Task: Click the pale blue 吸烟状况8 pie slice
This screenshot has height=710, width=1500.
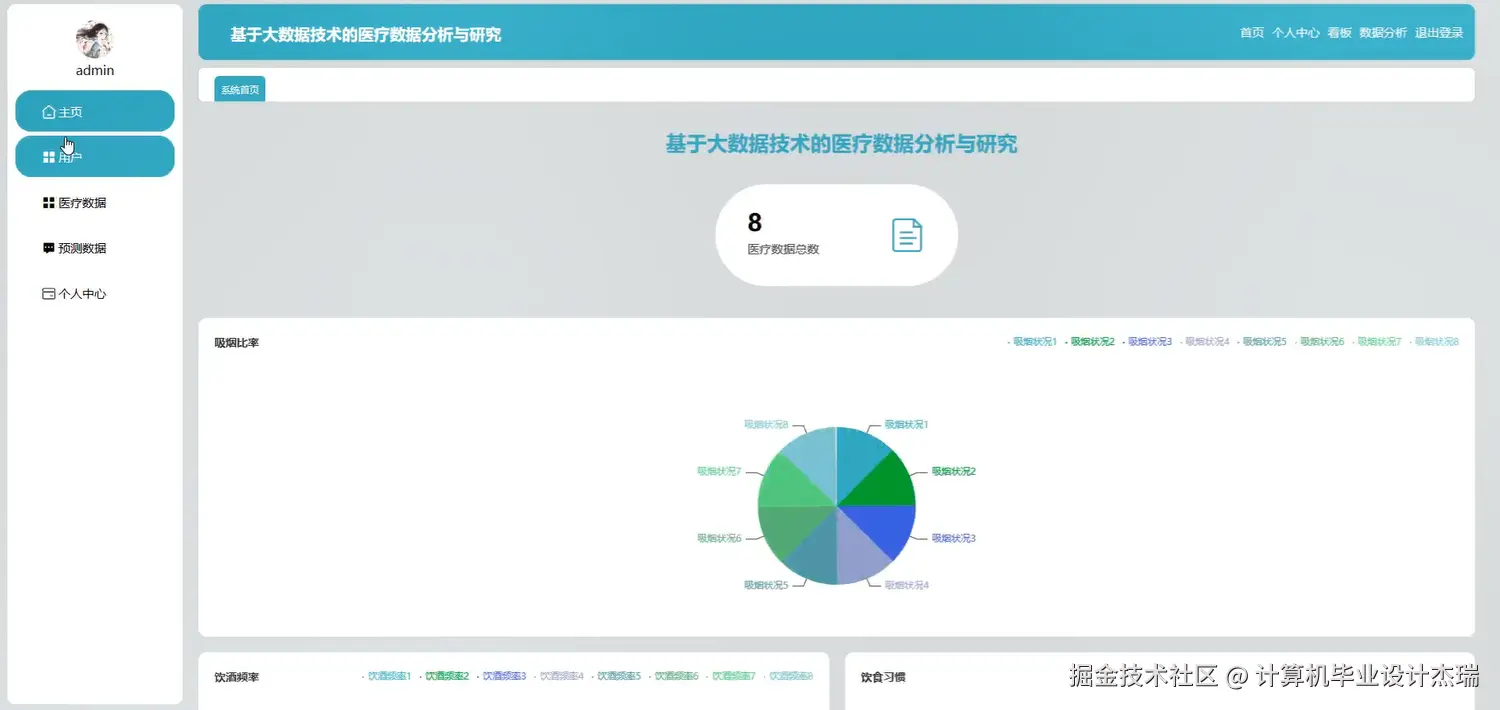Action: click(x=816, y=456)
